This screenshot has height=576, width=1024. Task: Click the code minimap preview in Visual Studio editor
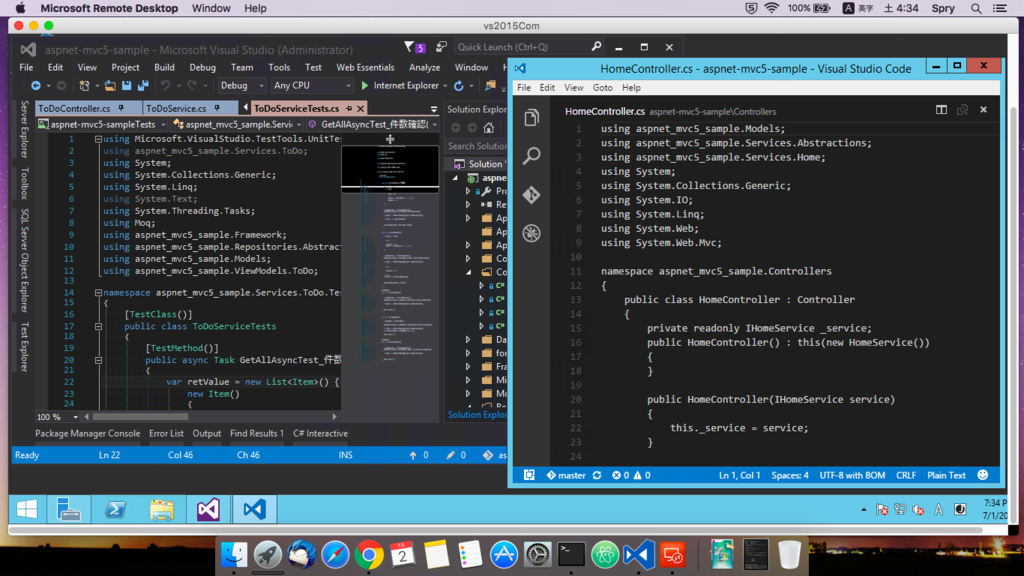coord(390,168)
